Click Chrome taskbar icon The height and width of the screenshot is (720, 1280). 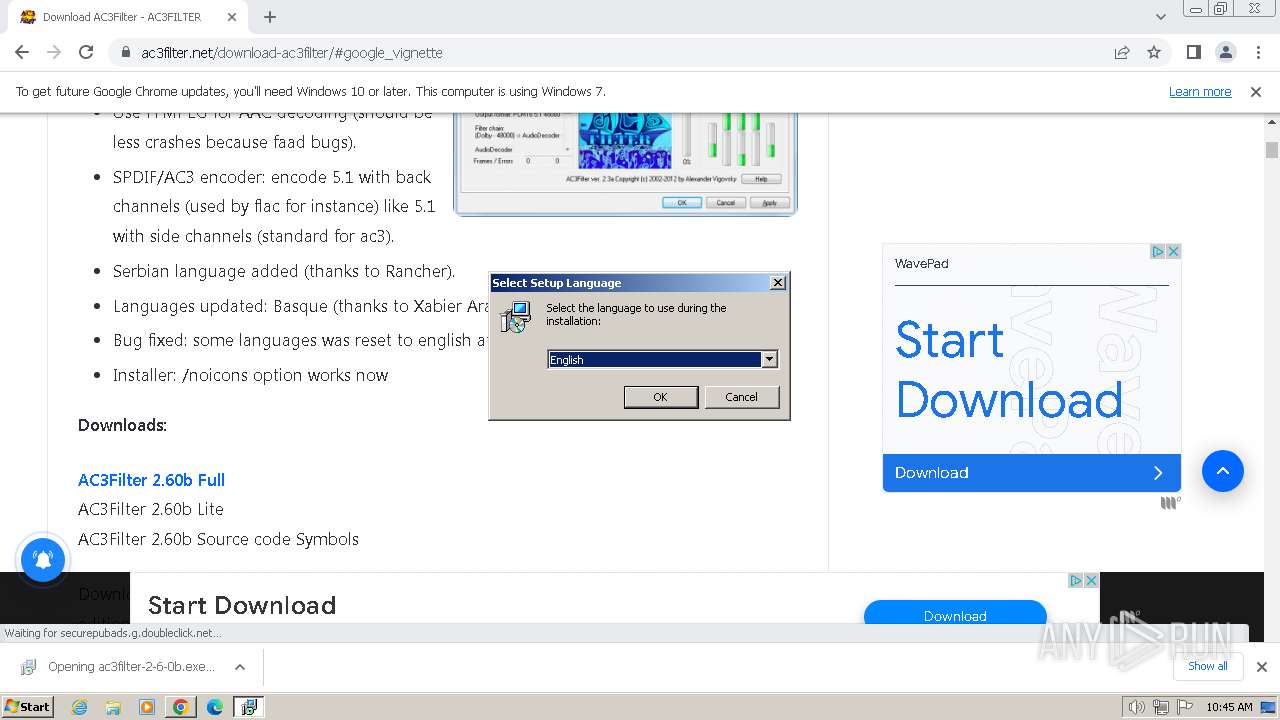pyautogui.click(x=181, y=707)
